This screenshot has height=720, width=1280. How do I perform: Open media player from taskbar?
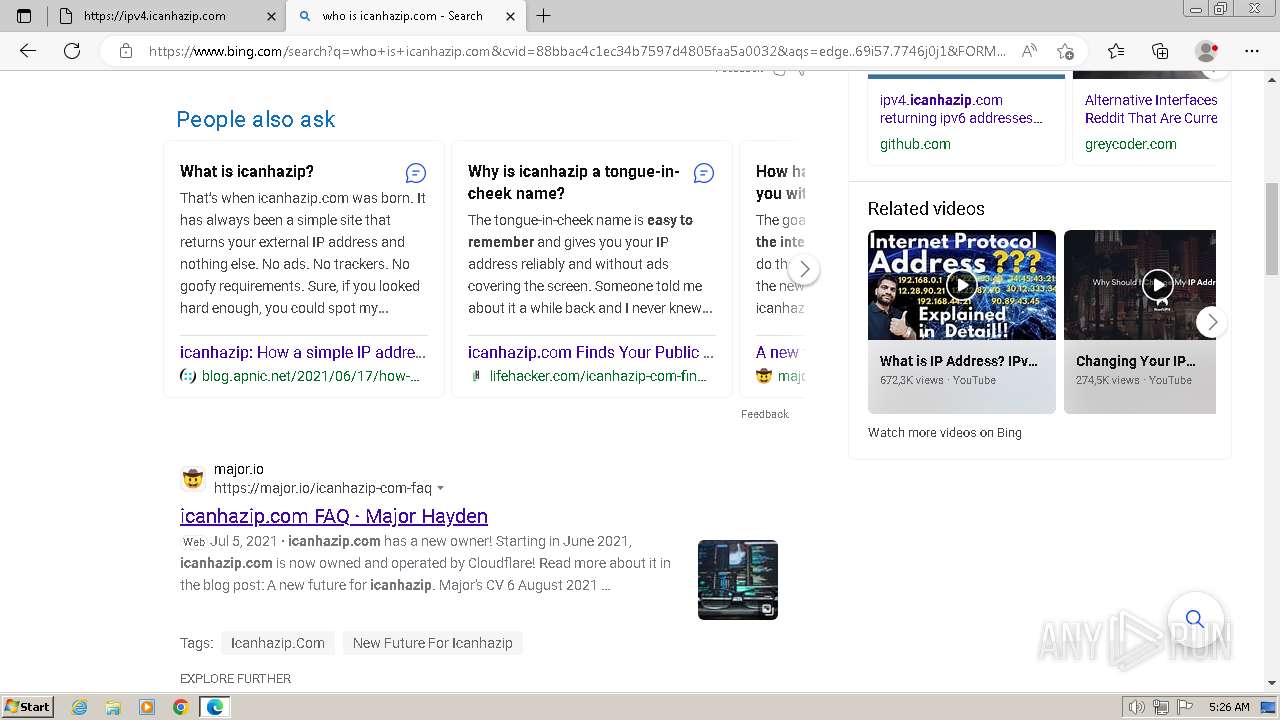147,707
